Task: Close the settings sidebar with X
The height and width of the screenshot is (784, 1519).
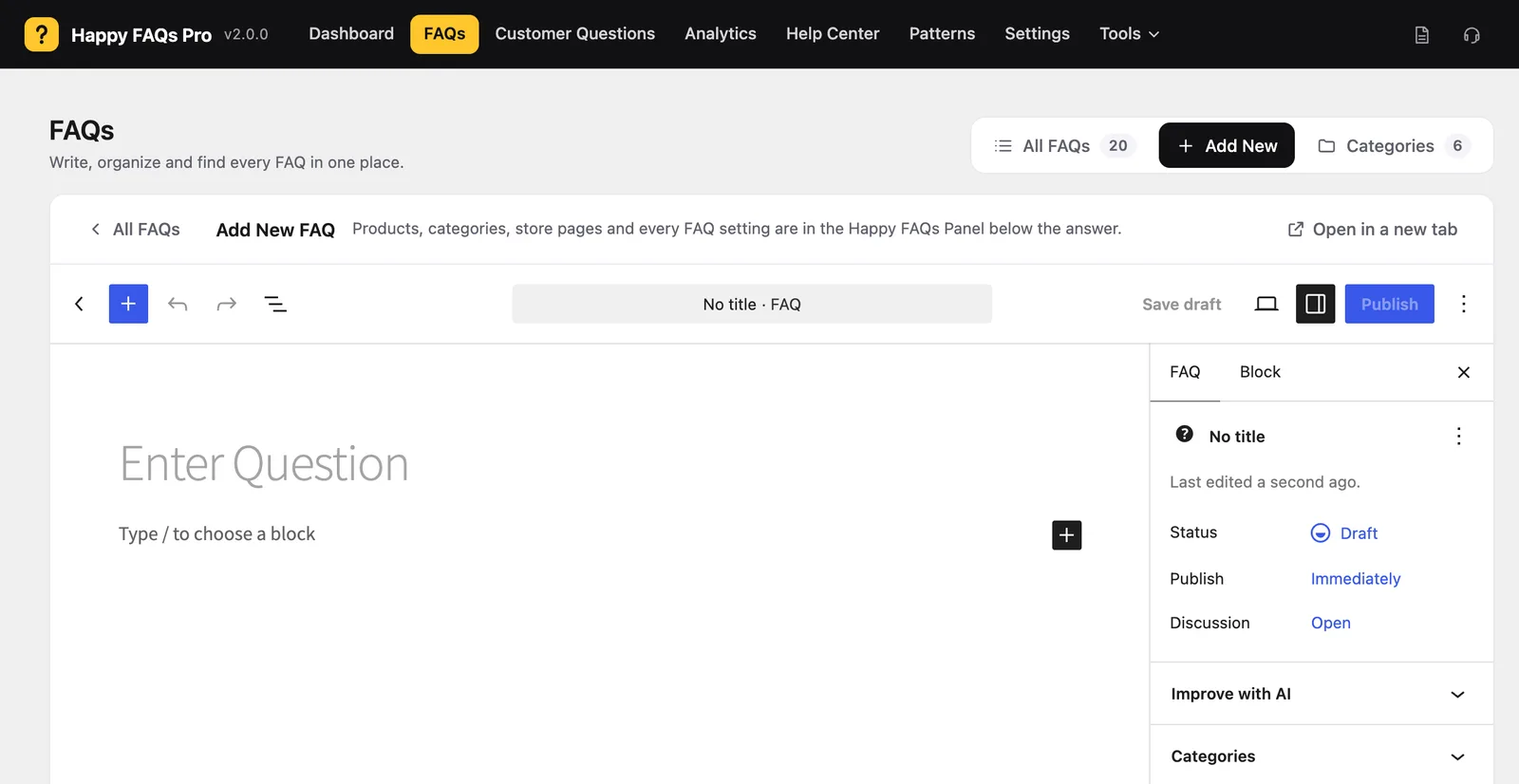Action: 1463,372
